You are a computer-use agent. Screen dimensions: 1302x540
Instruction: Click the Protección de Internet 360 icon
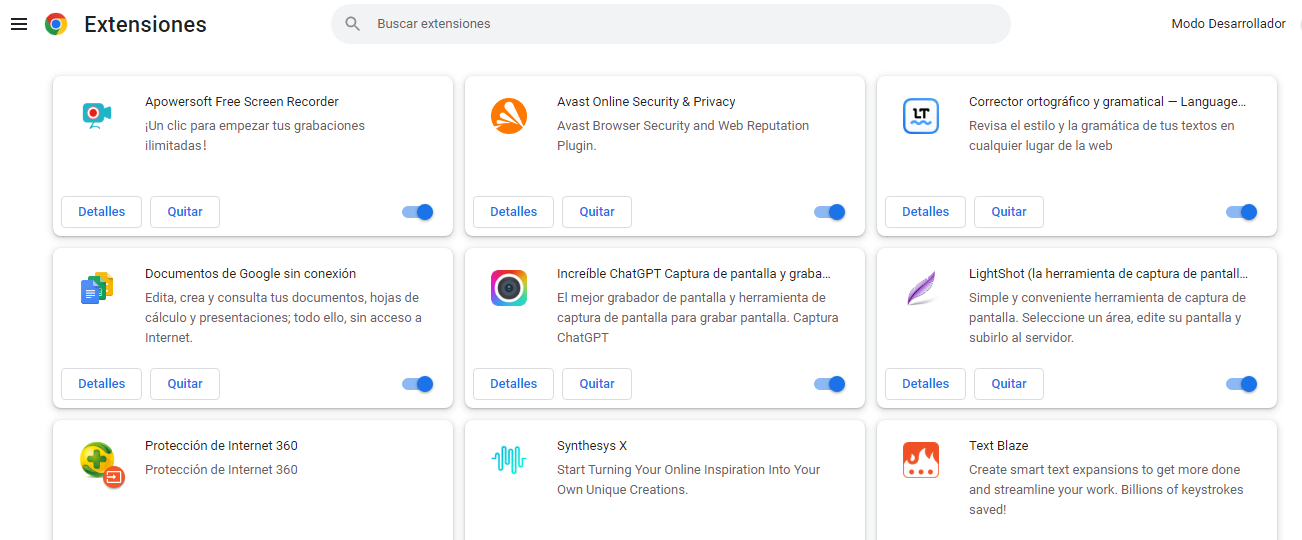[100, 462]
